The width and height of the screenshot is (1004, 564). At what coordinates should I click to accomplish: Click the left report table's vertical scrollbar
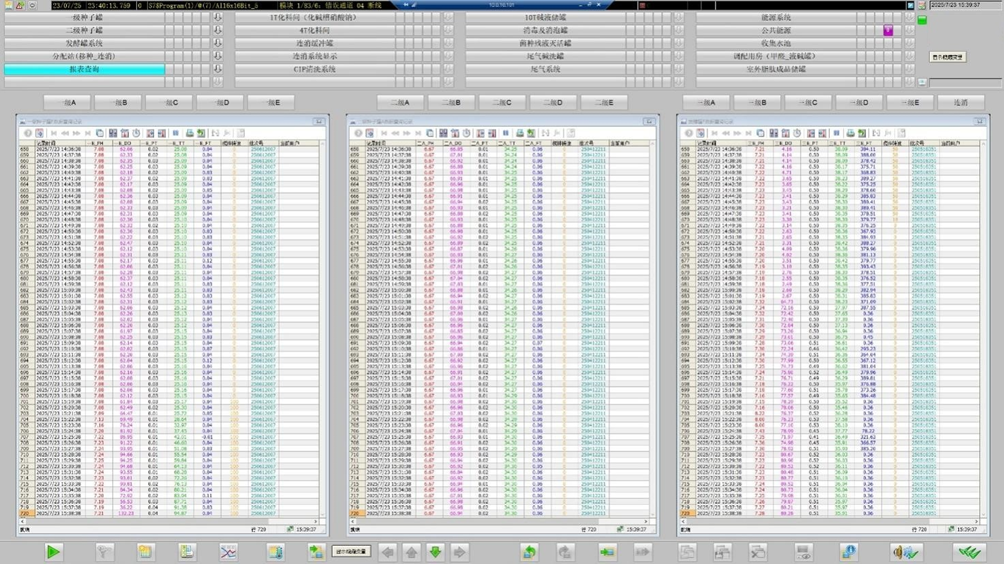click(325, 330)
